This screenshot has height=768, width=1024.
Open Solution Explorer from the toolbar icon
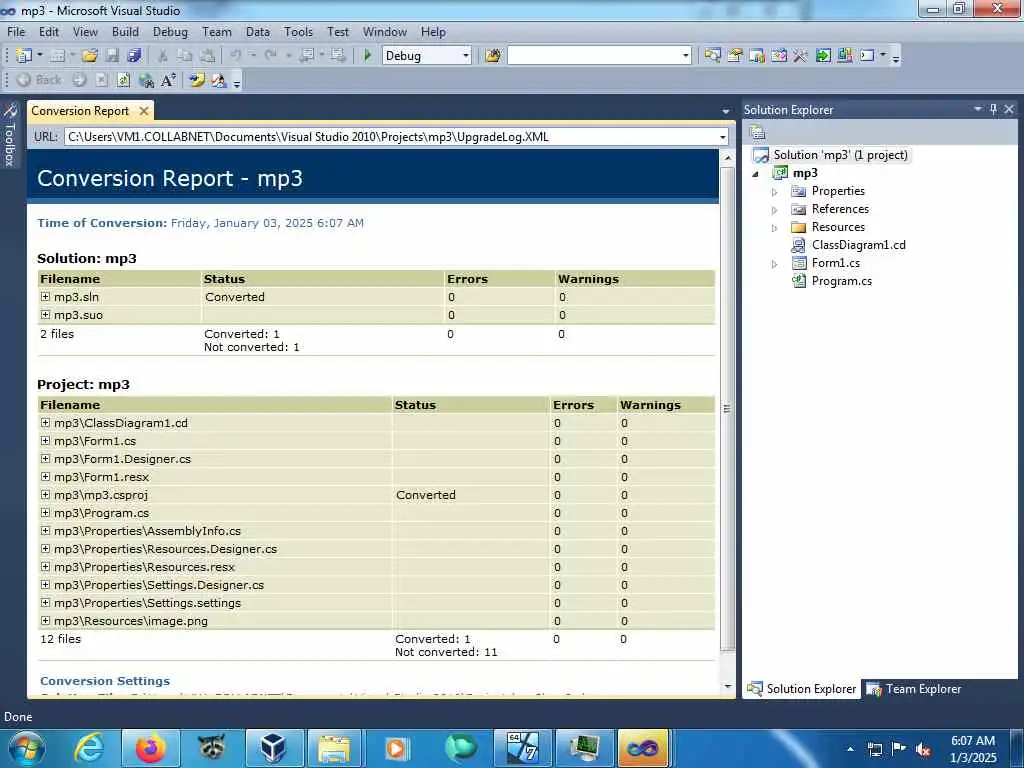712,56
